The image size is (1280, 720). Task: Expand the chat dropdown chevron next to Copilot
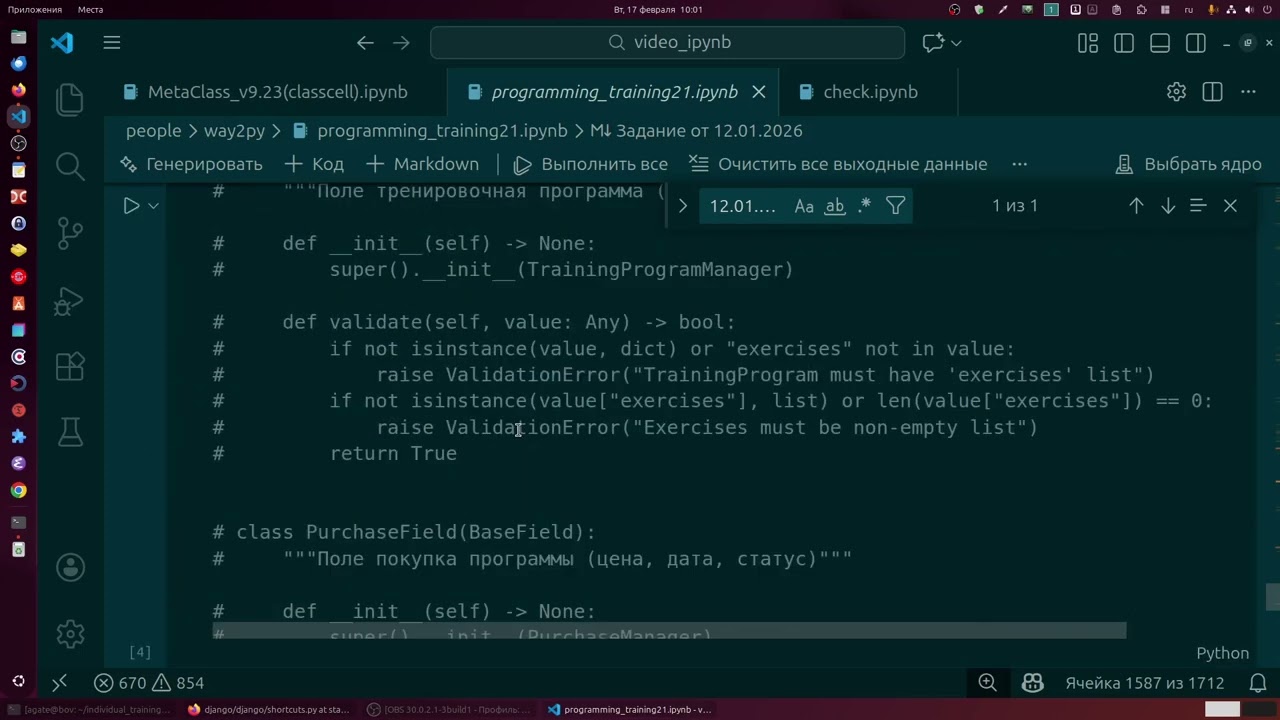pos(956,42)
